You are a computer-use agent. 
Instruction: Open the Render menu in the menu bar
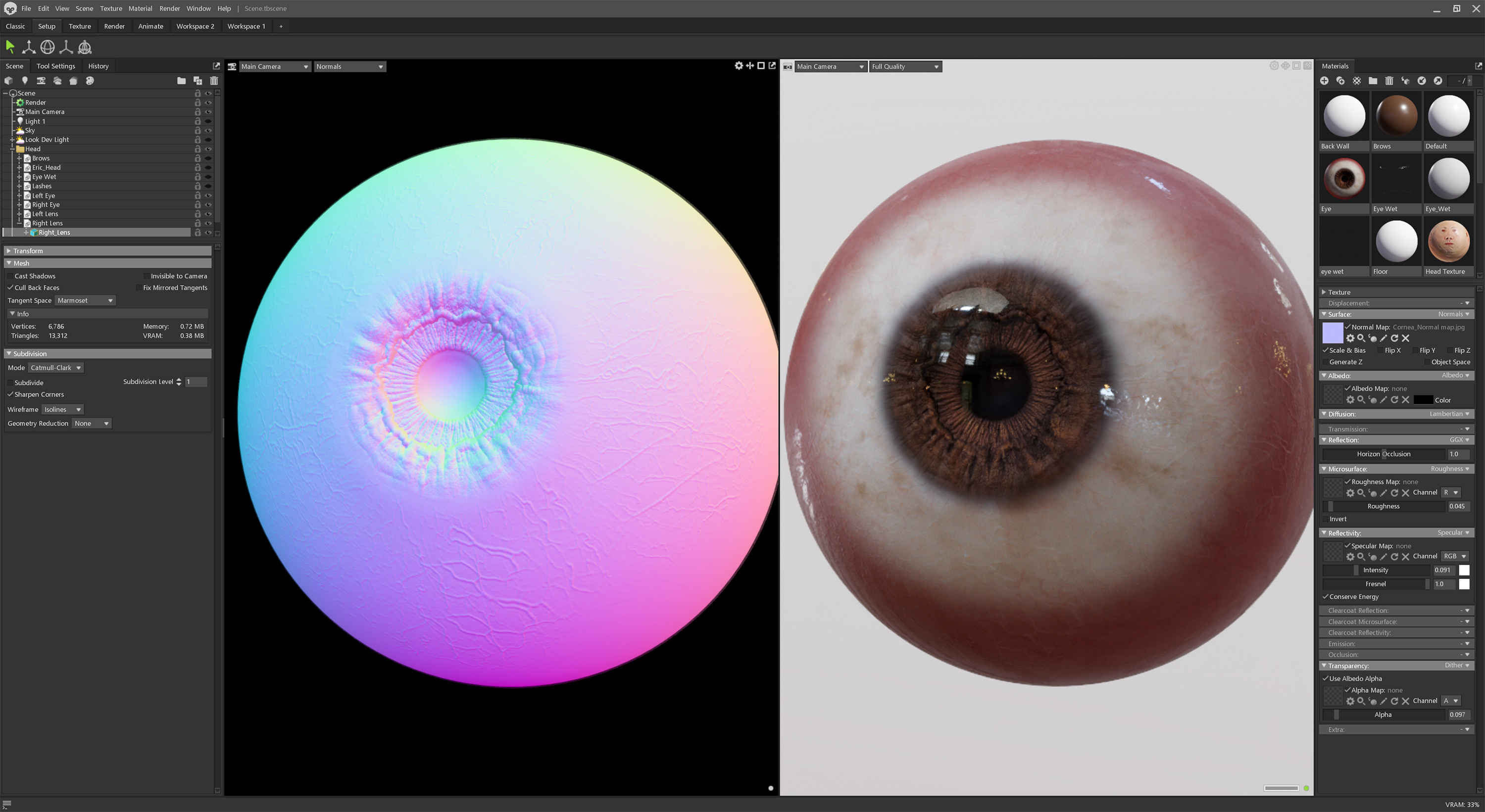169,8
